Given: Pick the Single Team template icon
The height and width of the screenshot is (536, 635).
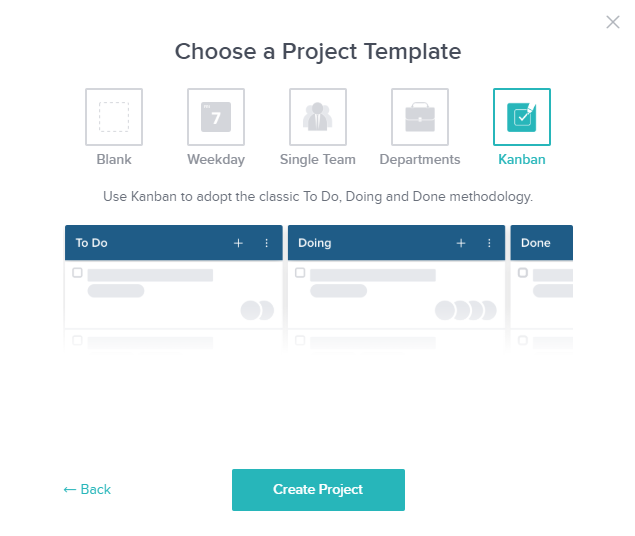Looking at the screenshot, I should coord(318,117).
